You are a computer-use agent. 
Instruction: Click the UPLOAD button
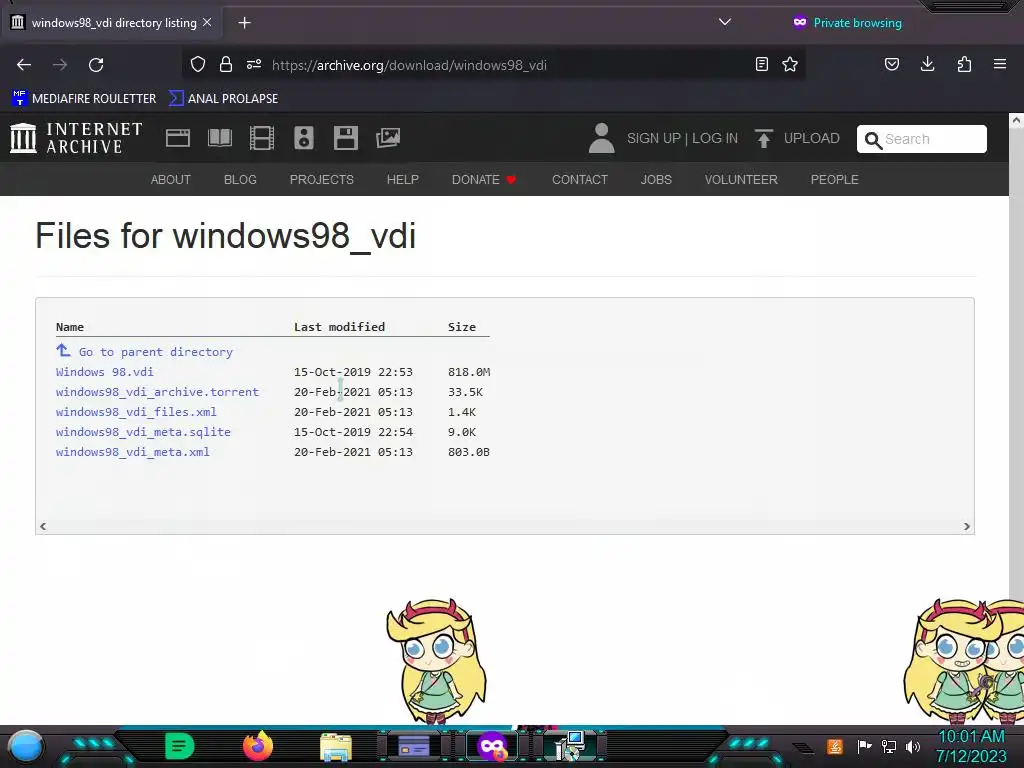(797, 138)
